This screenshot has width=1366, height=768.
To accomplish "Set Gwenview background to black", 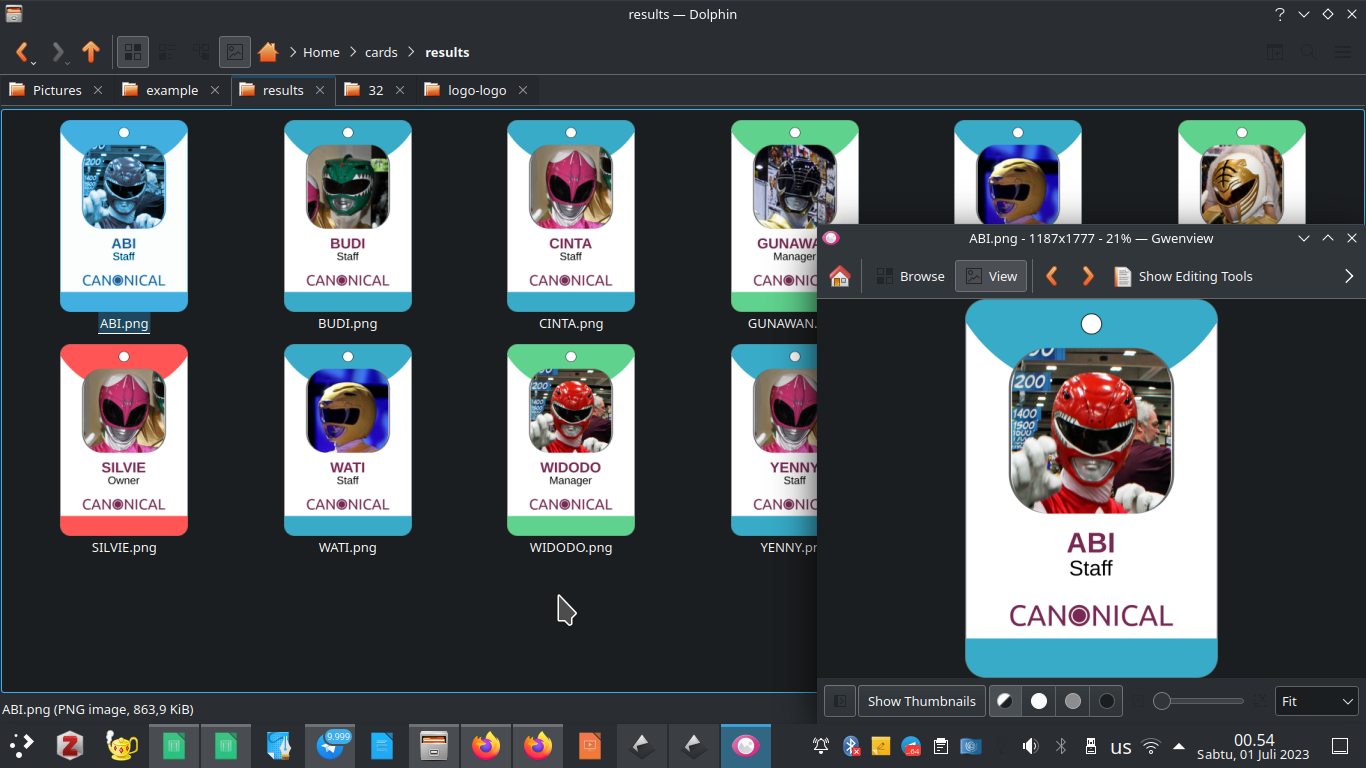I will [x=1107, y=701].
